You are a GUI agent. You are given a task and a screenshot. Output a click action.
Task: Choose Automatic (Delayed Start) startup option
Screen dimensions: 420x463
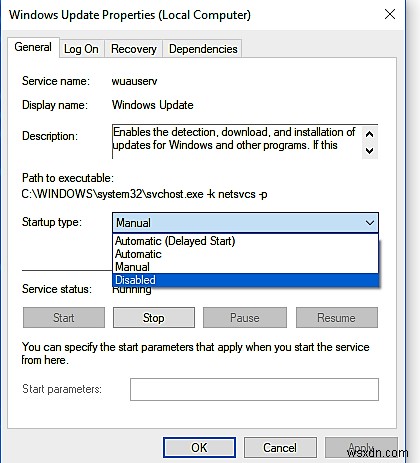(245, 241)
